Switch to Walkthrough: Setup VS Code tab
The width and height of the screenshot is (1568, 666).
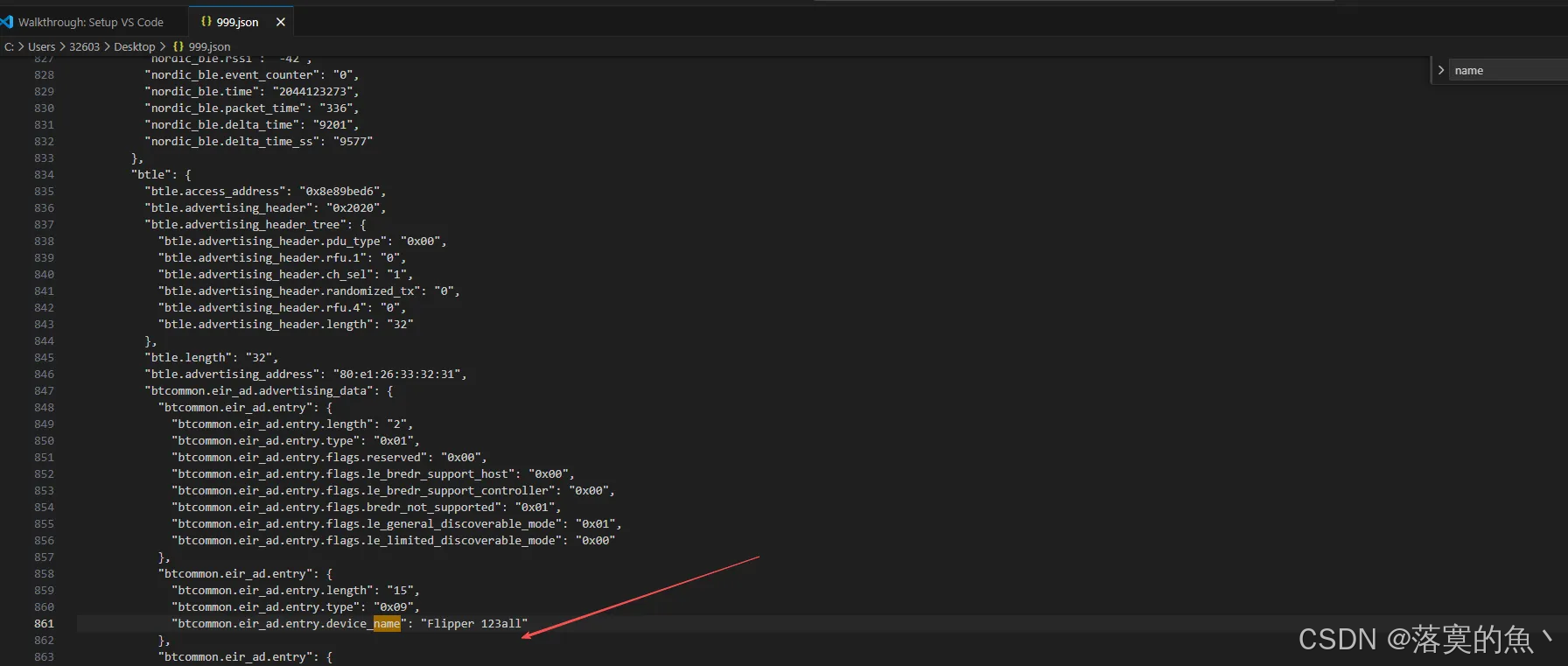click(91, 22)
